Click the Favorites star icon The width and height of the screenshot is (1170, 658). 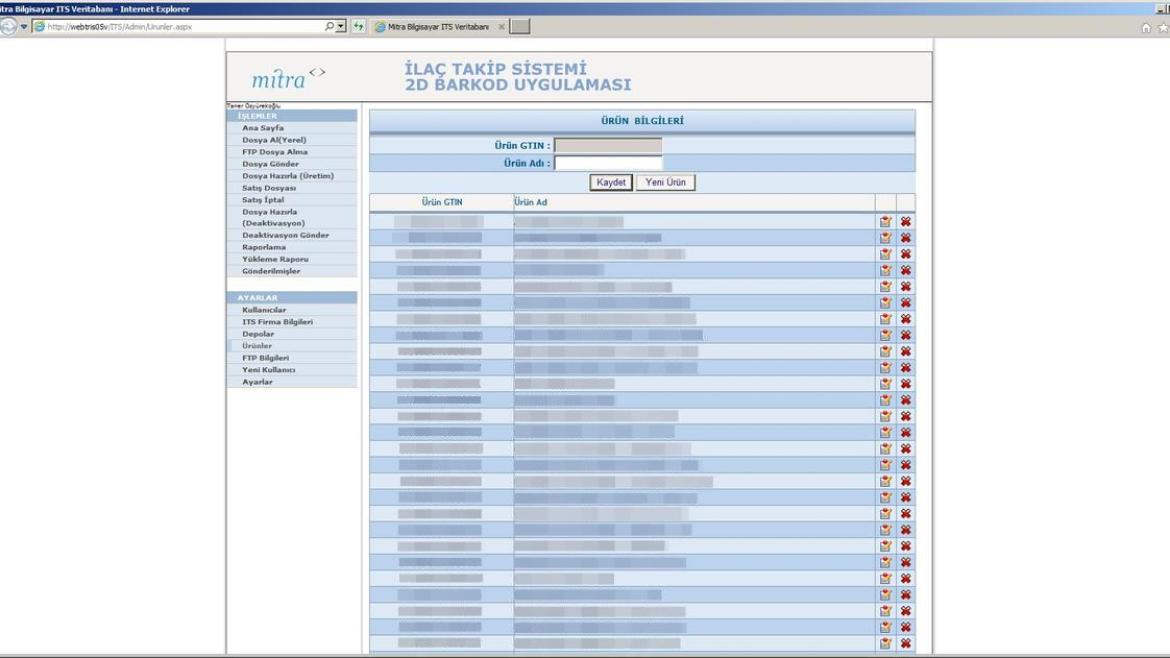coord(1163,28)
